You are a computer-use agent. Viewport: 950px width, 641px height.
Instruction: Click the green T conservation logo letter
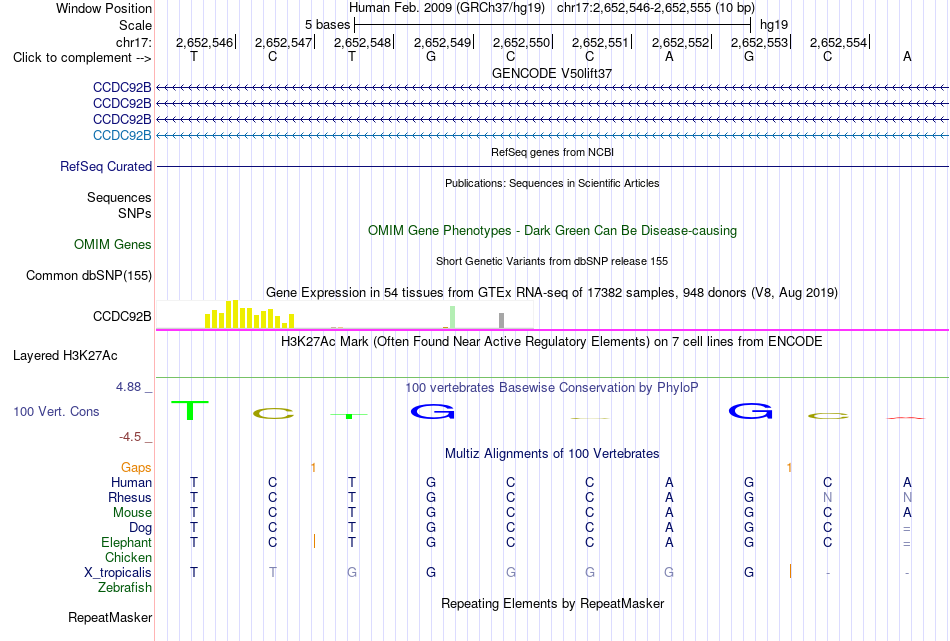pyautogui.click(x=190, y=410)
